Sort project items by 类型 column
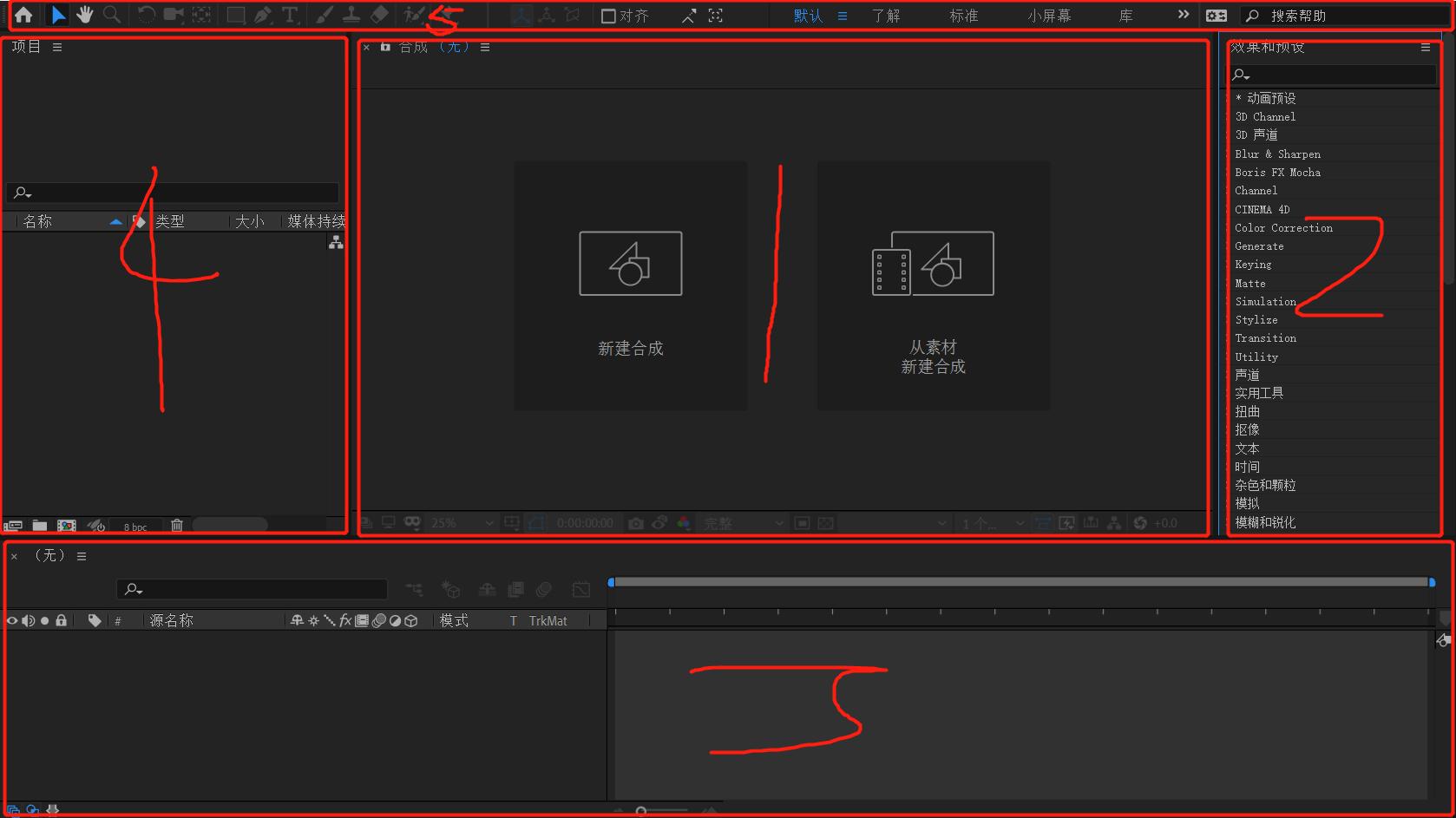 (170, 222)
